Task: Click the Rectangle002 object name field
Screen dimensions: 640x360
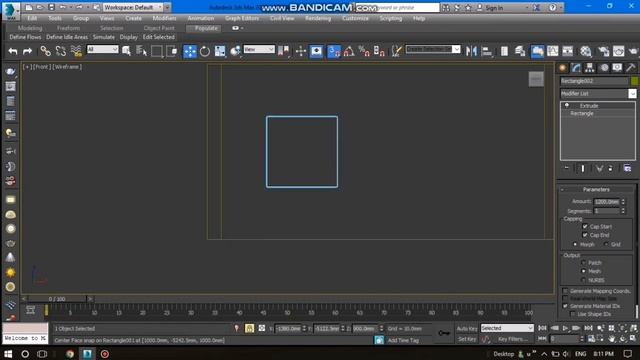Action: click(x=594, y=81)
